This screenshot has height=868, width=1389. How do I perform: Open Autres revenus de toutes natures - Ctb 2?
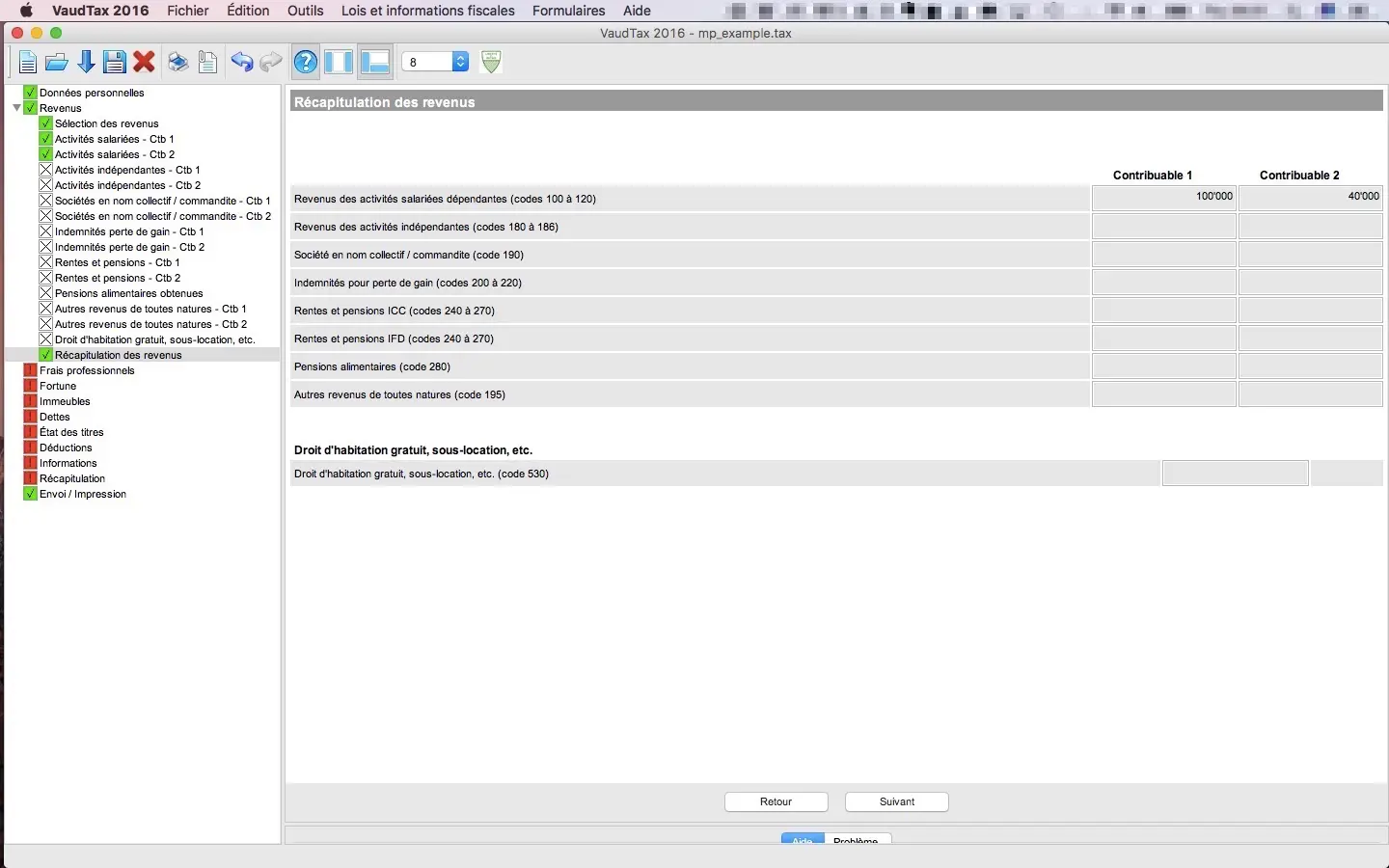150,324
